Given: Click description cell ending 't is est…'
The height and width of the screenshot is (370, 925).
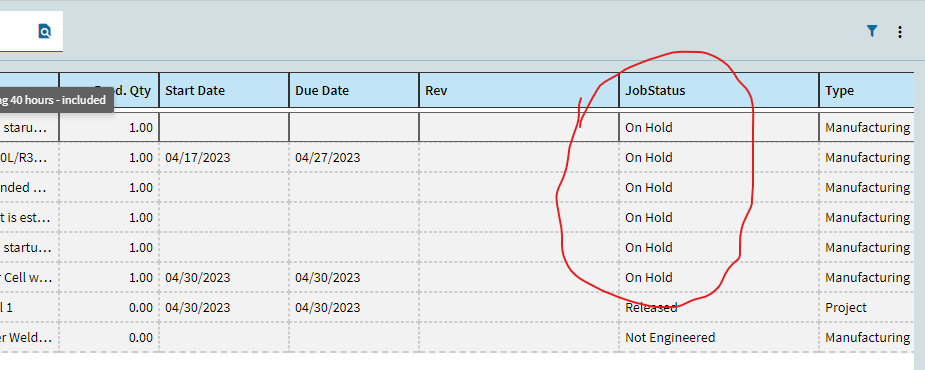Looking at the screenshot, I should point(29,218).
